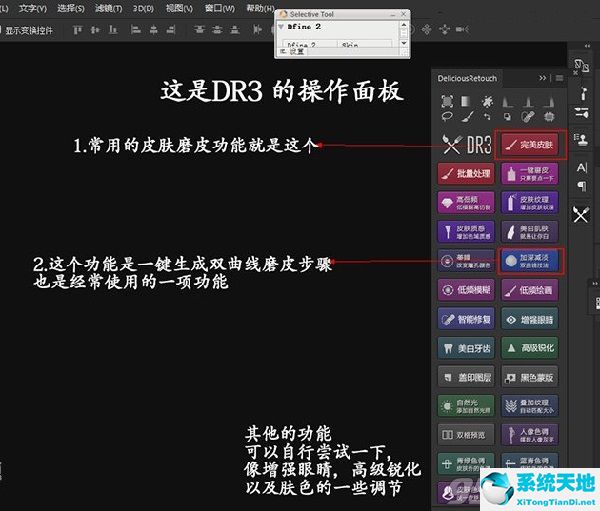Click the 低频模糊 button
The width and height of the screenshot is (600, 511).
point(466,290)
